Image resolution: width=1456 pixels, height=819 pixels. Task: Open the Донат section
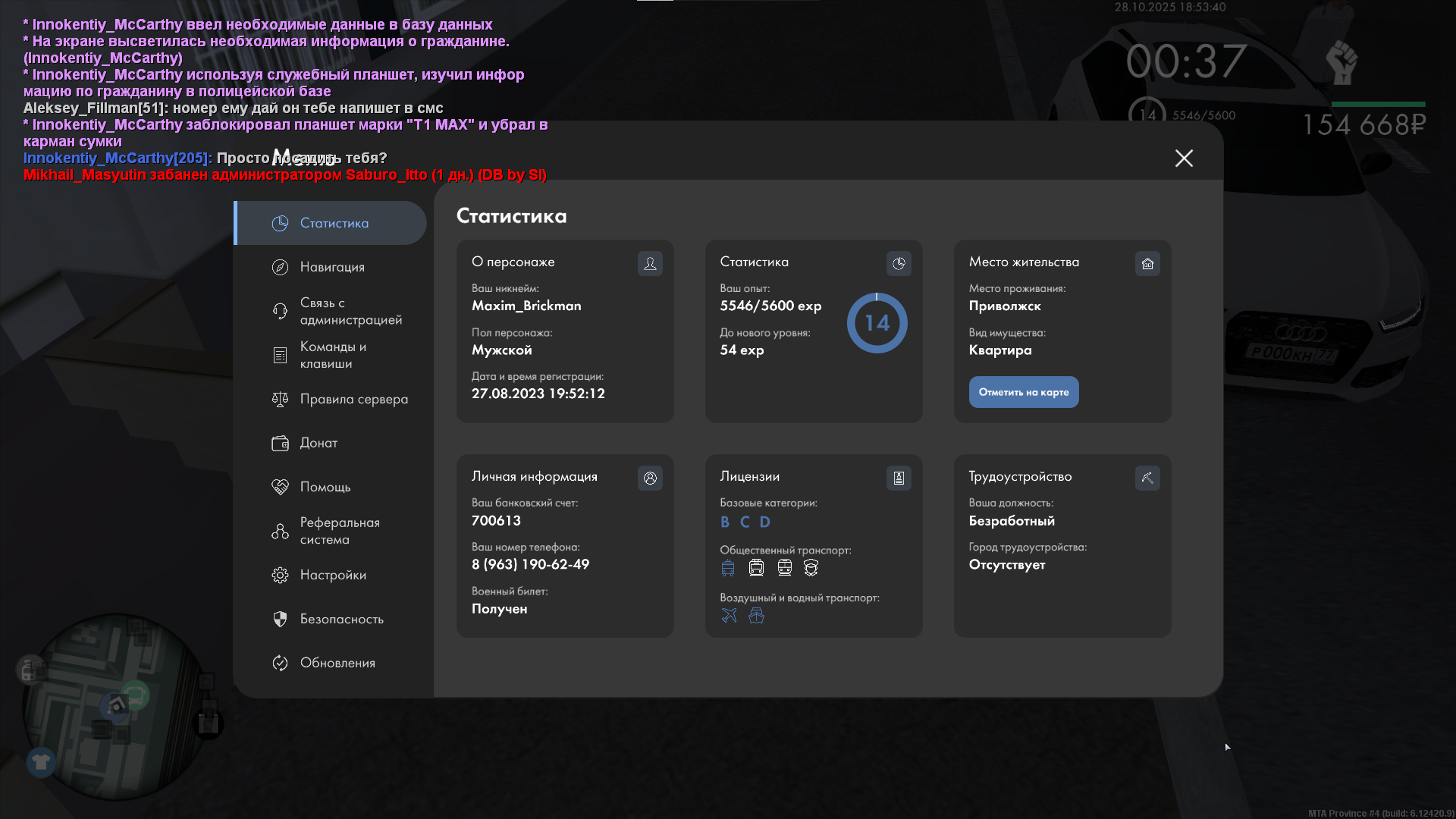tap(318, 443)
